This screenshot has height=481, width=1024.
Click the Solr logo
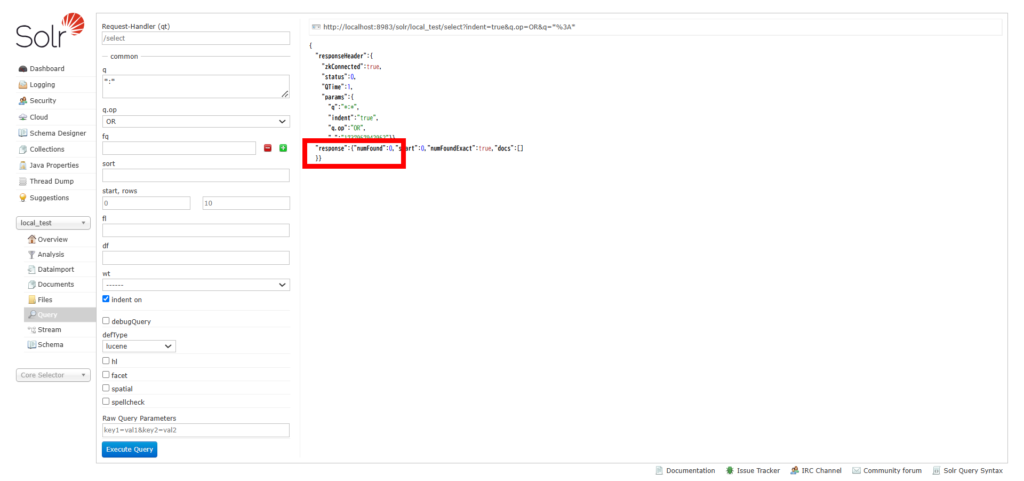tap(50, 32)
